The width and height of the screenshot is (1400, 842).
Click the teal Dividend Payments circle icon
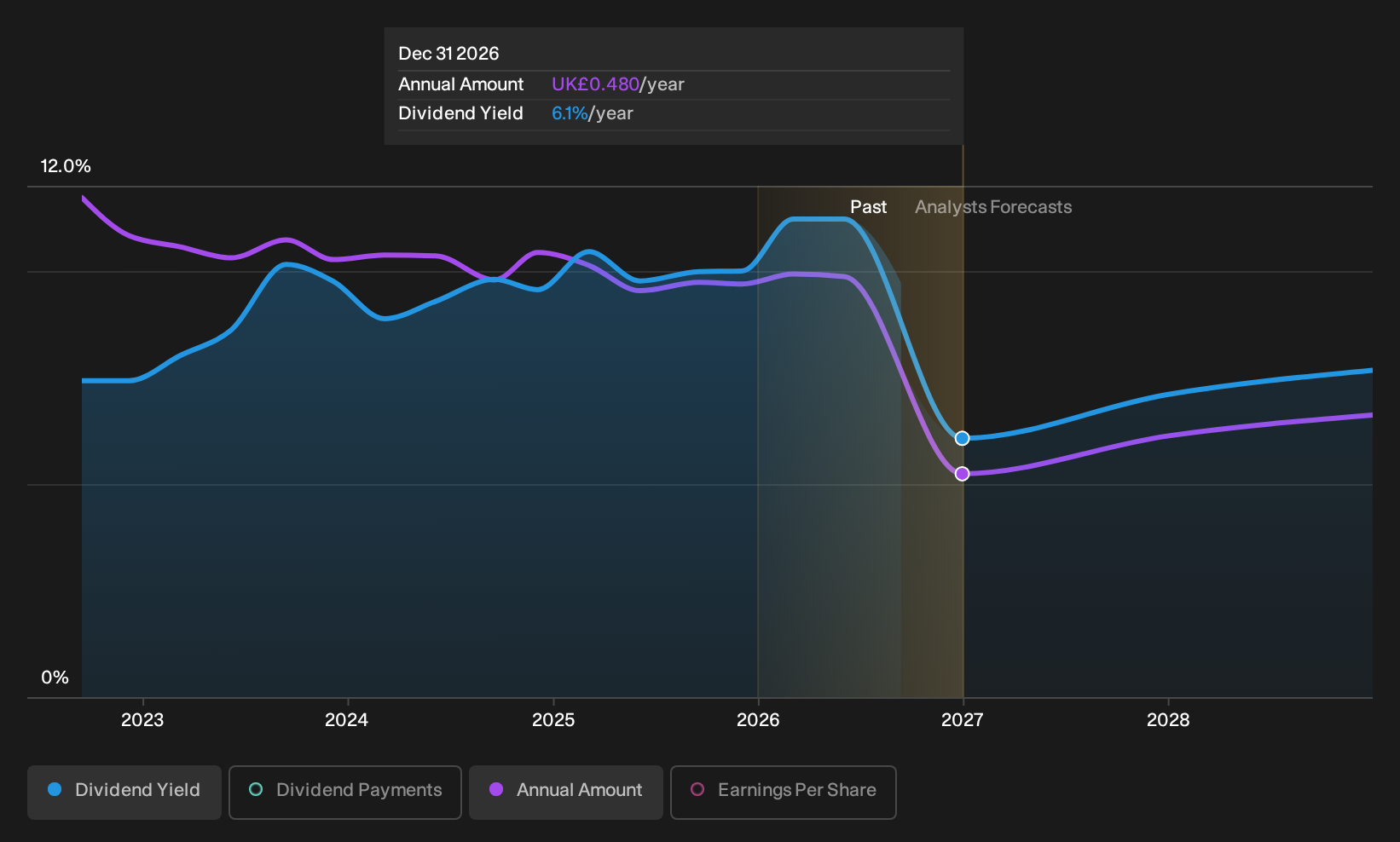click(256, 789)
